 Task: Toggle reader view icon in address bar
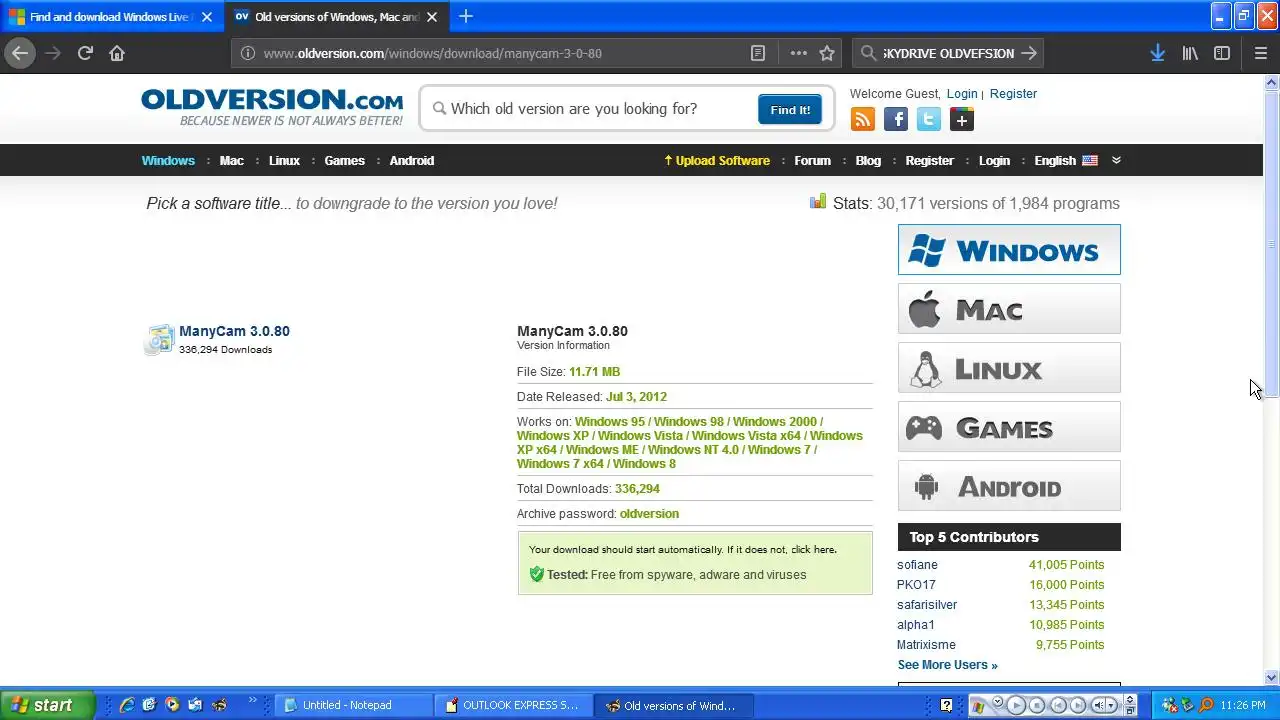pos(758,53)
